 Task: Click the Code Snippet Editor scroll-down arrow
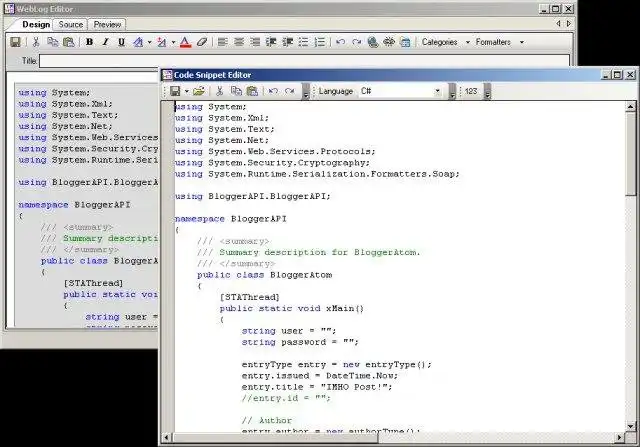pyautogui.click(x=630, y=426)
